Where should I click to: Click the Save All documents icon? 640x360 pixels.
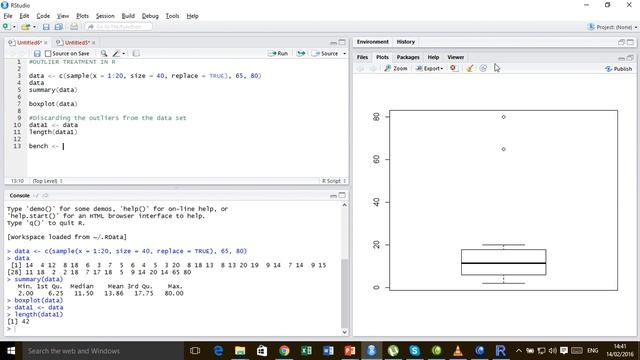click(x=58, y=27)
